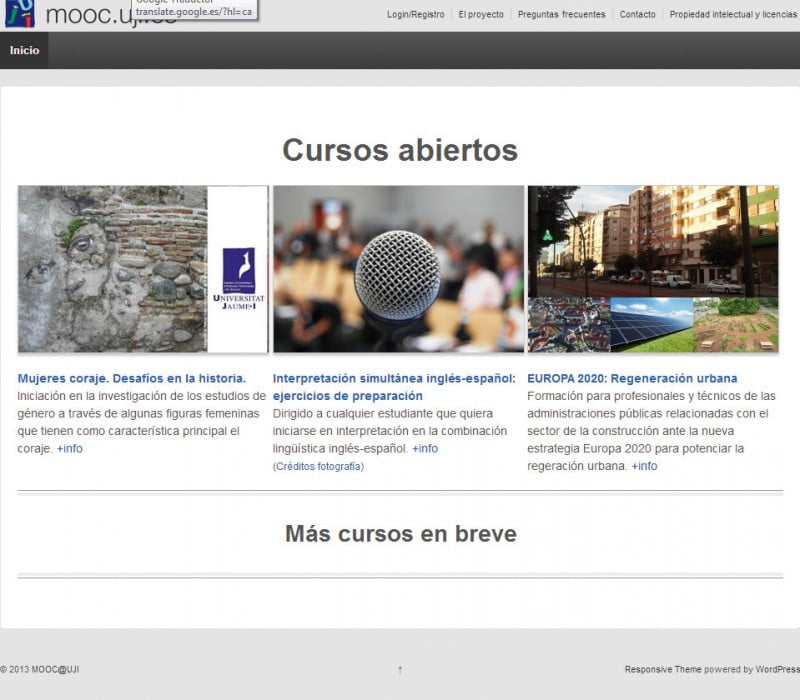This screenshot has height=700, width=800.
Task: Open the El proyecto menu item
Action: coord(481,15)
